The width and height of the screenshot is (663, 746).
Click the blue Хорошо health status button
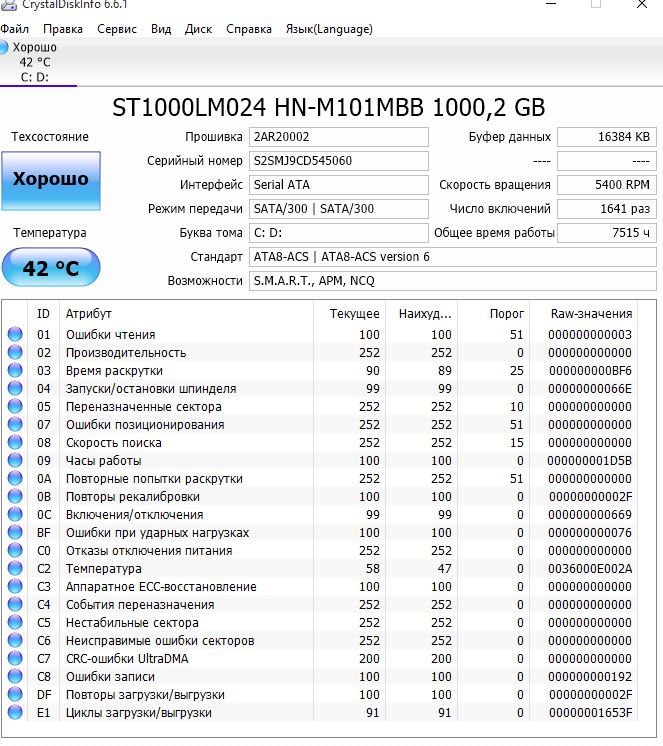coord(50,180)
